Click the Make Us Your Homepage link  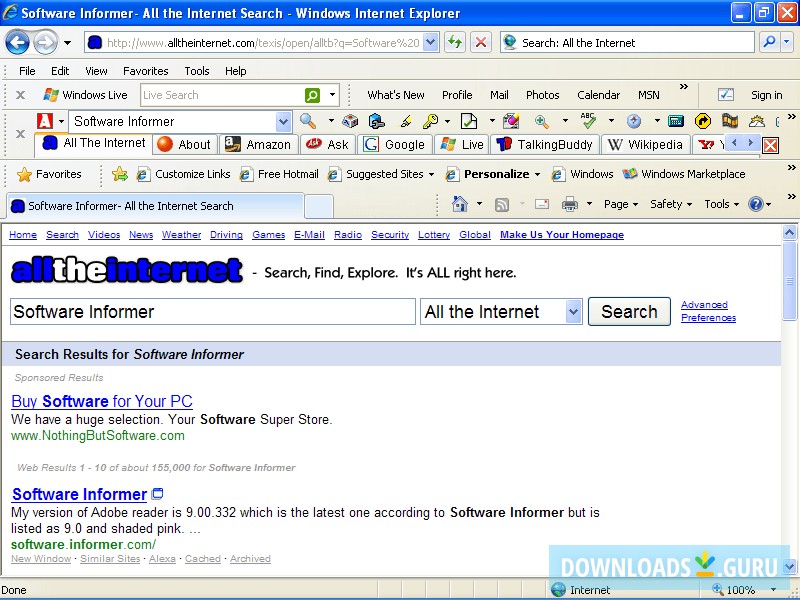[x=562, y=235]
